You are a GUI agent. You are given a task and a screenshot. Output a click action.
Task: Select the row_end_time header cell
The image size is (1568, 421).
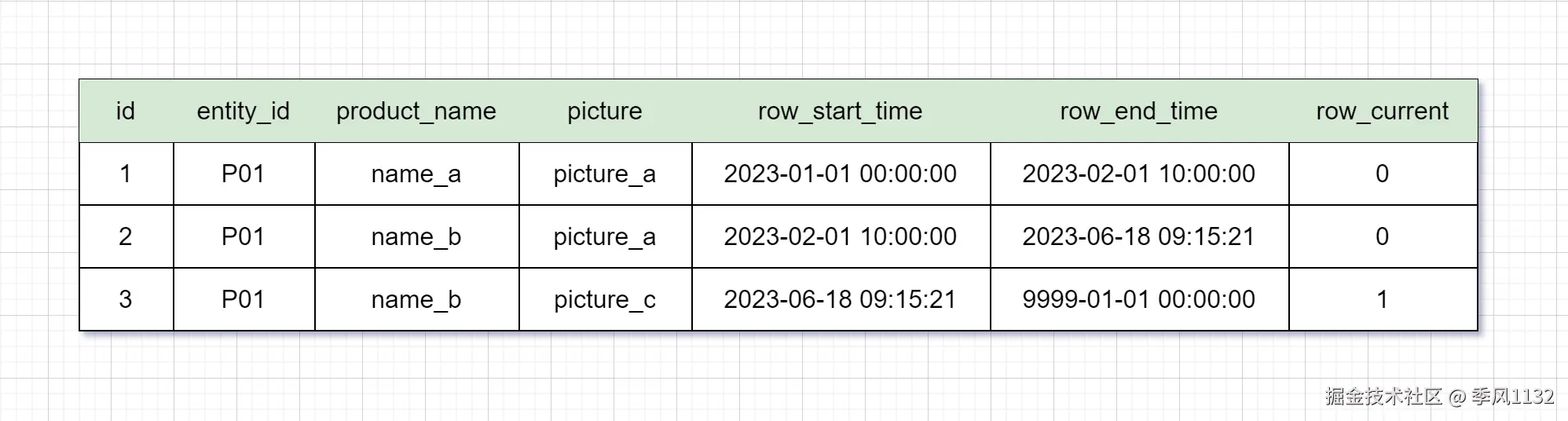point(1139,111)
